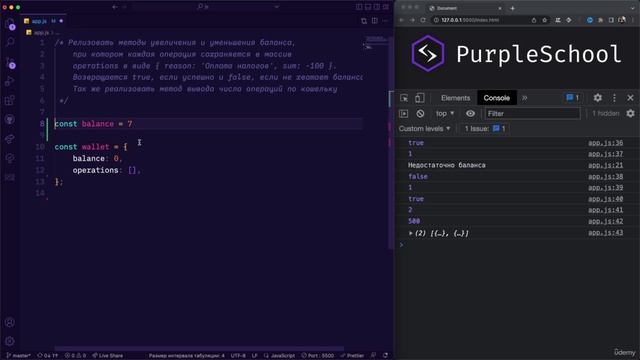
Task: Click the horizontal scrollbar in the editor
Action: (x=199, y=349)
